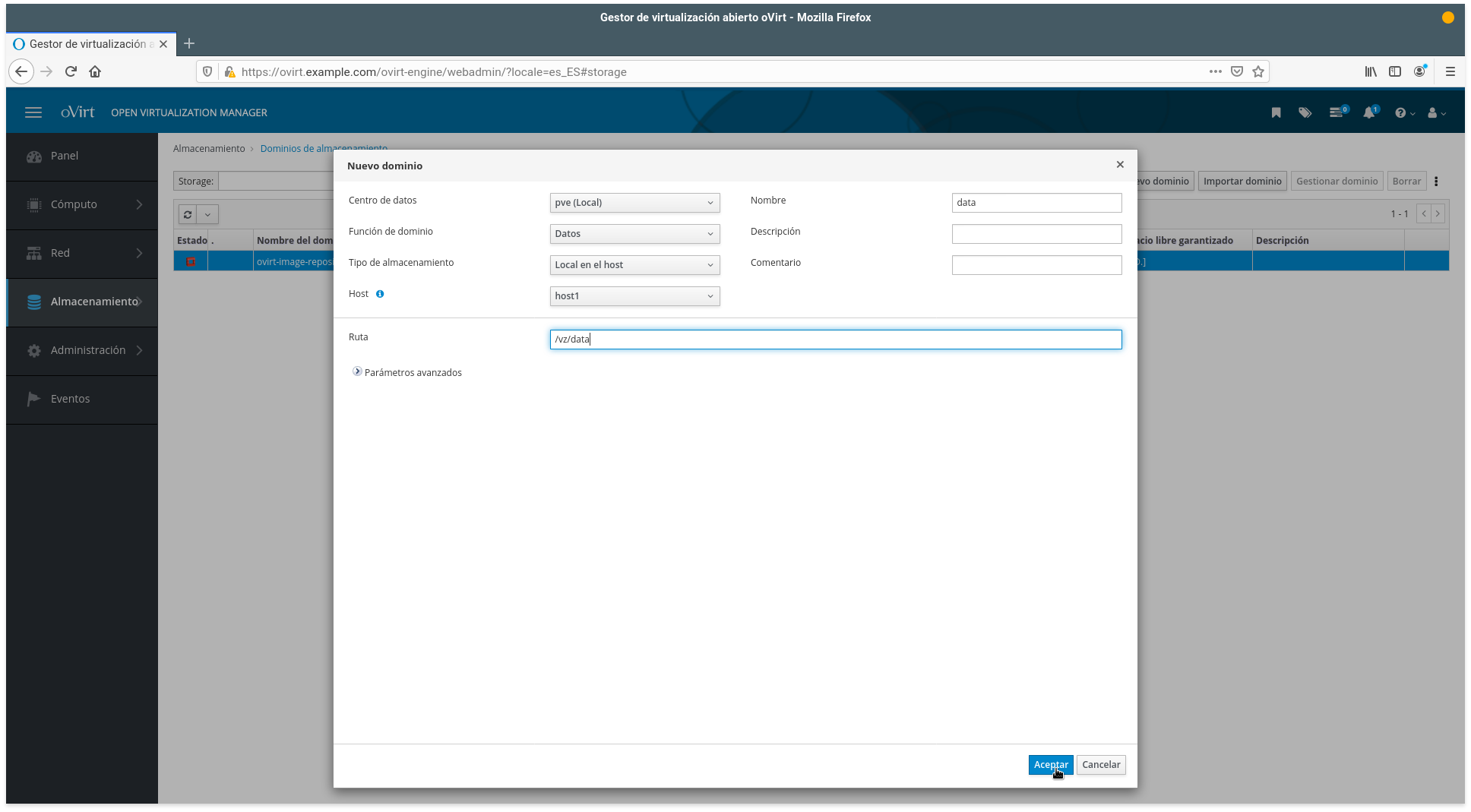Screen dimensions: 1471x812
Task: Open the oVirt bookmarks icon
Action: 1276,112
